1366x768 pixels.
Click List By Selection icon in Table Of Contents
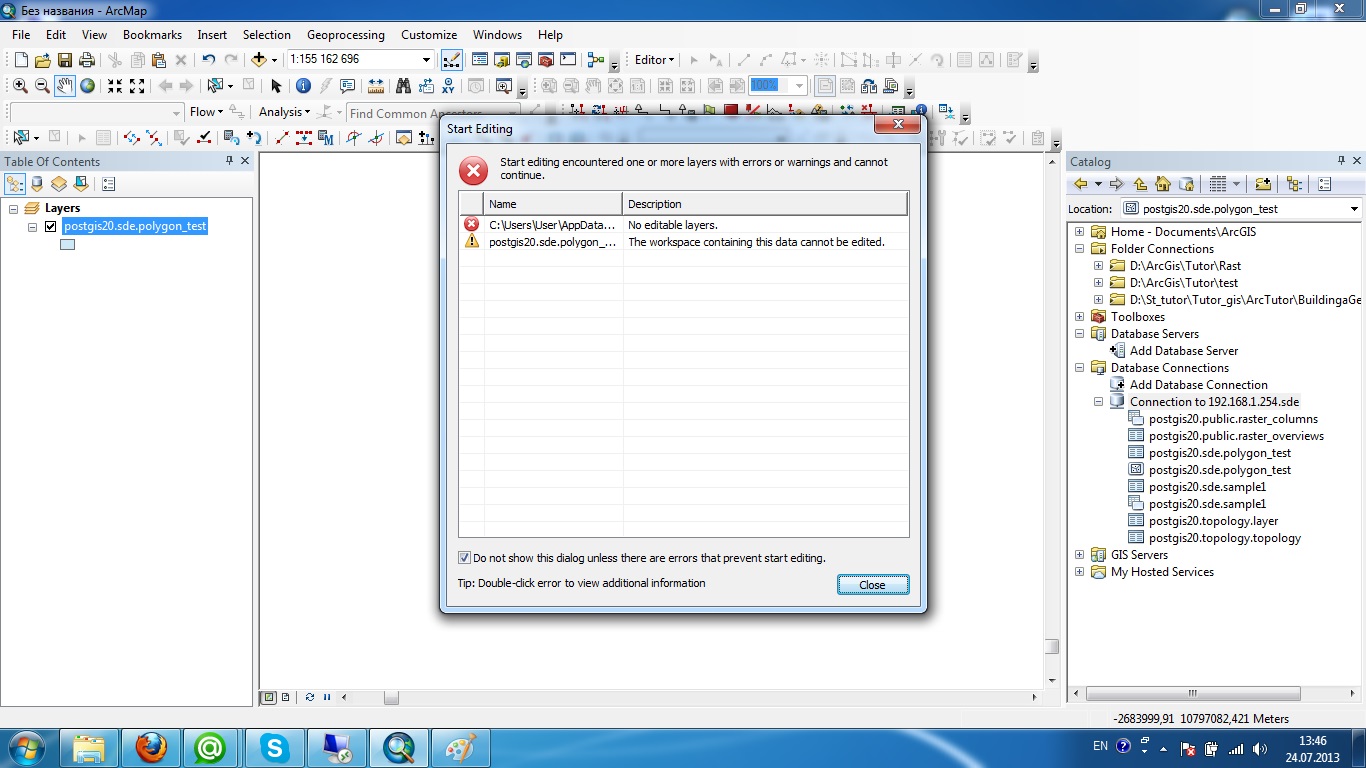click(x=81, y=184)
